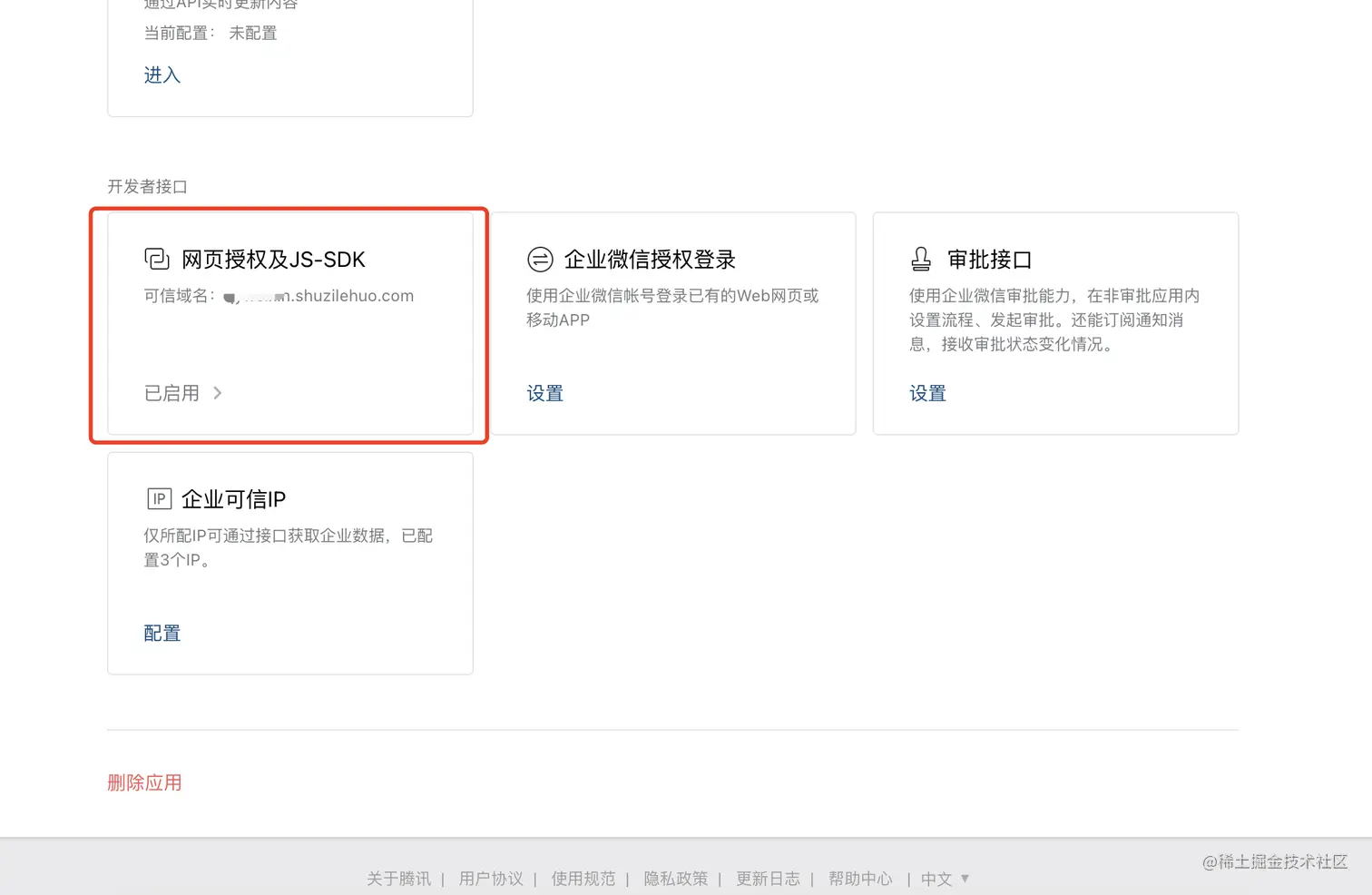Expand the 中文 language dropdown
1372x895 pixels.
coord(946,879)
